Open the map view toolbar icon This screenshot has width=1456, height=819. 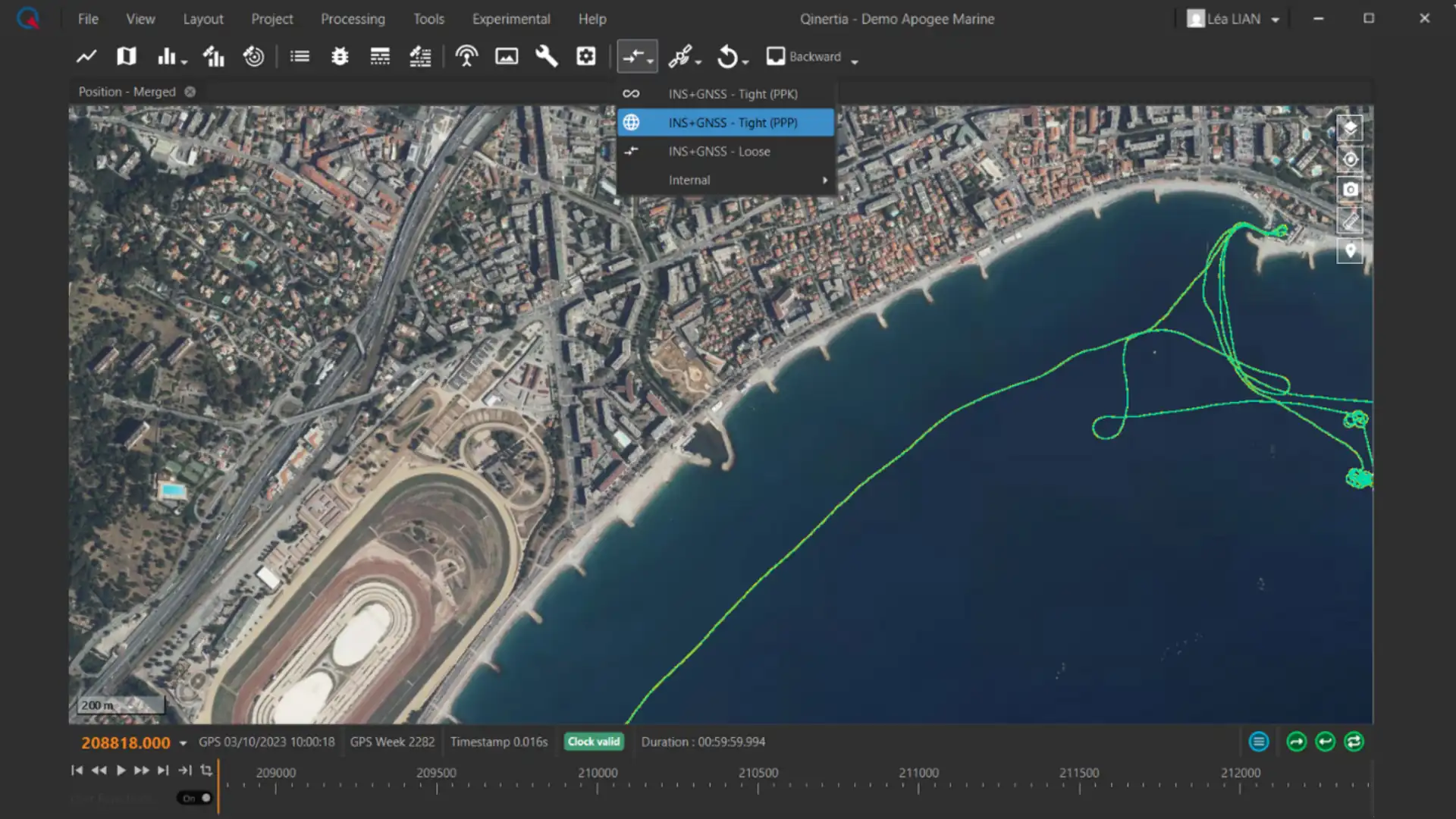127,56
